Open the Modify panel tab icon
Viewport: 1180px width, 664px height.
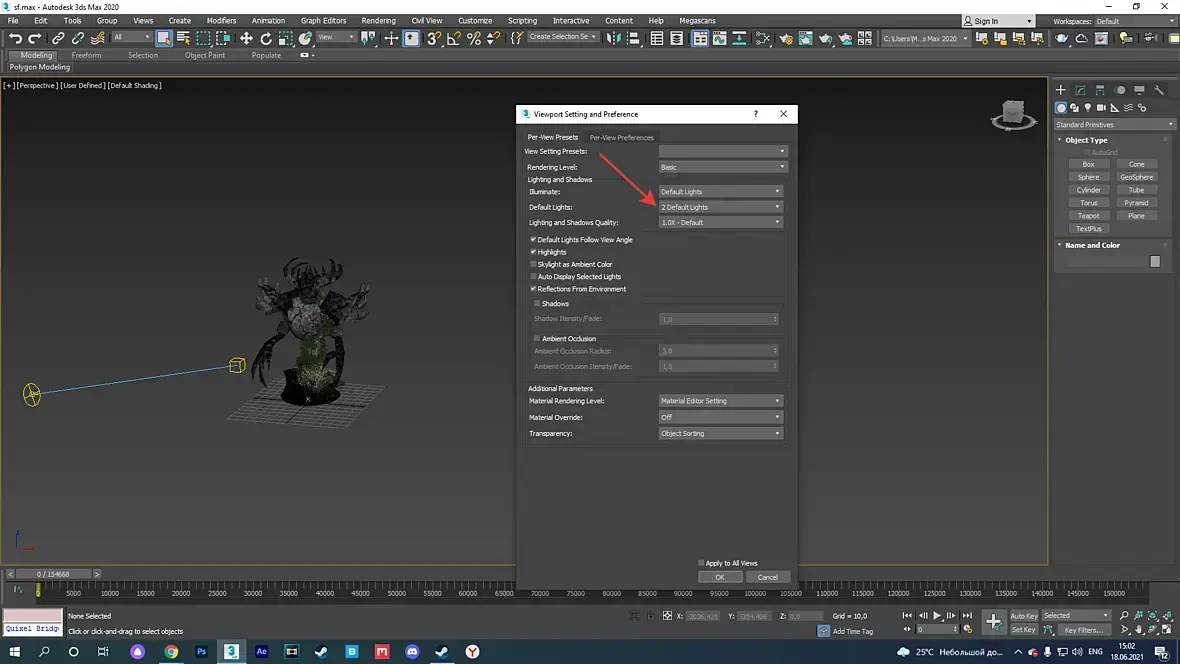coord(1081,90)
